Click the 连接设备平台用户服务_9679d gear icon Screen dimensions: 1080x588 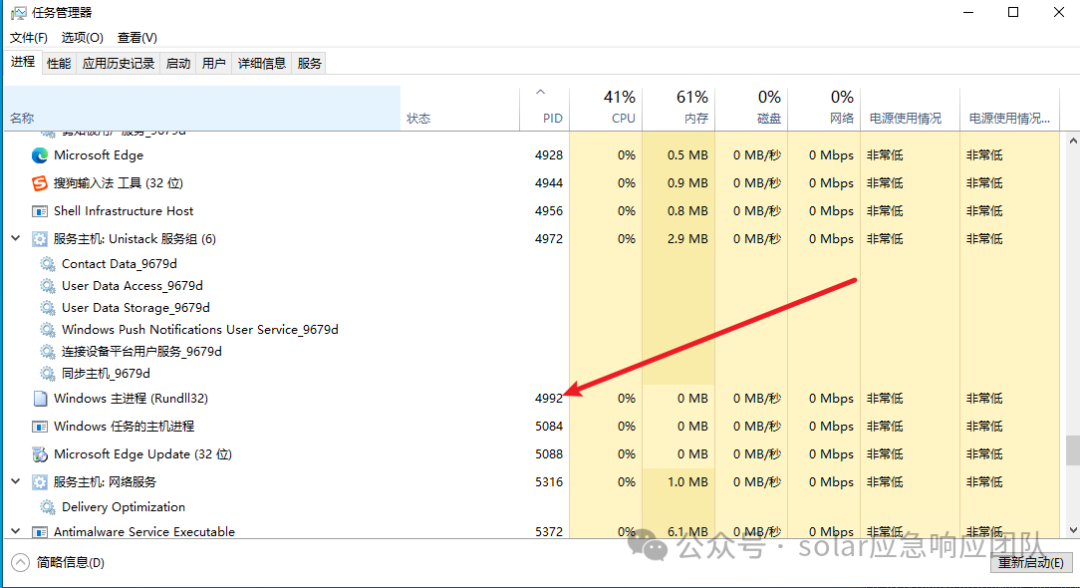point(48,352)
